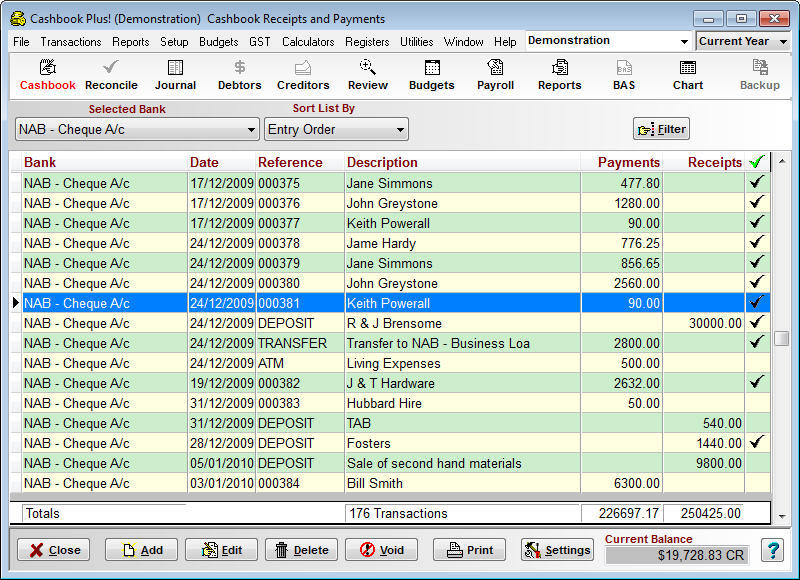Click the Print button
800x580 pixels.
[x=469, y=550]
